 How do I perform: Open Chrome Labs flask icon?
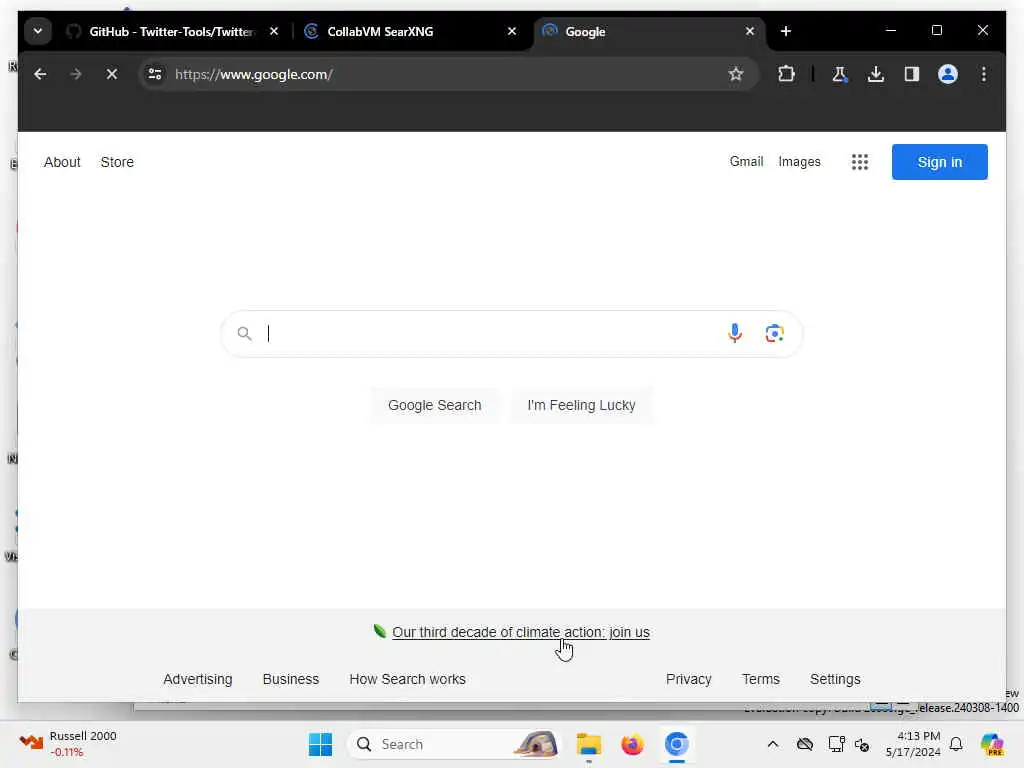[840, 74]
